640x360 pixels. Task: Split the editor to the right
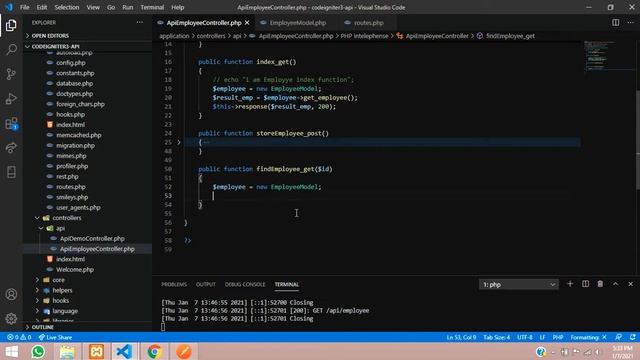616,22
